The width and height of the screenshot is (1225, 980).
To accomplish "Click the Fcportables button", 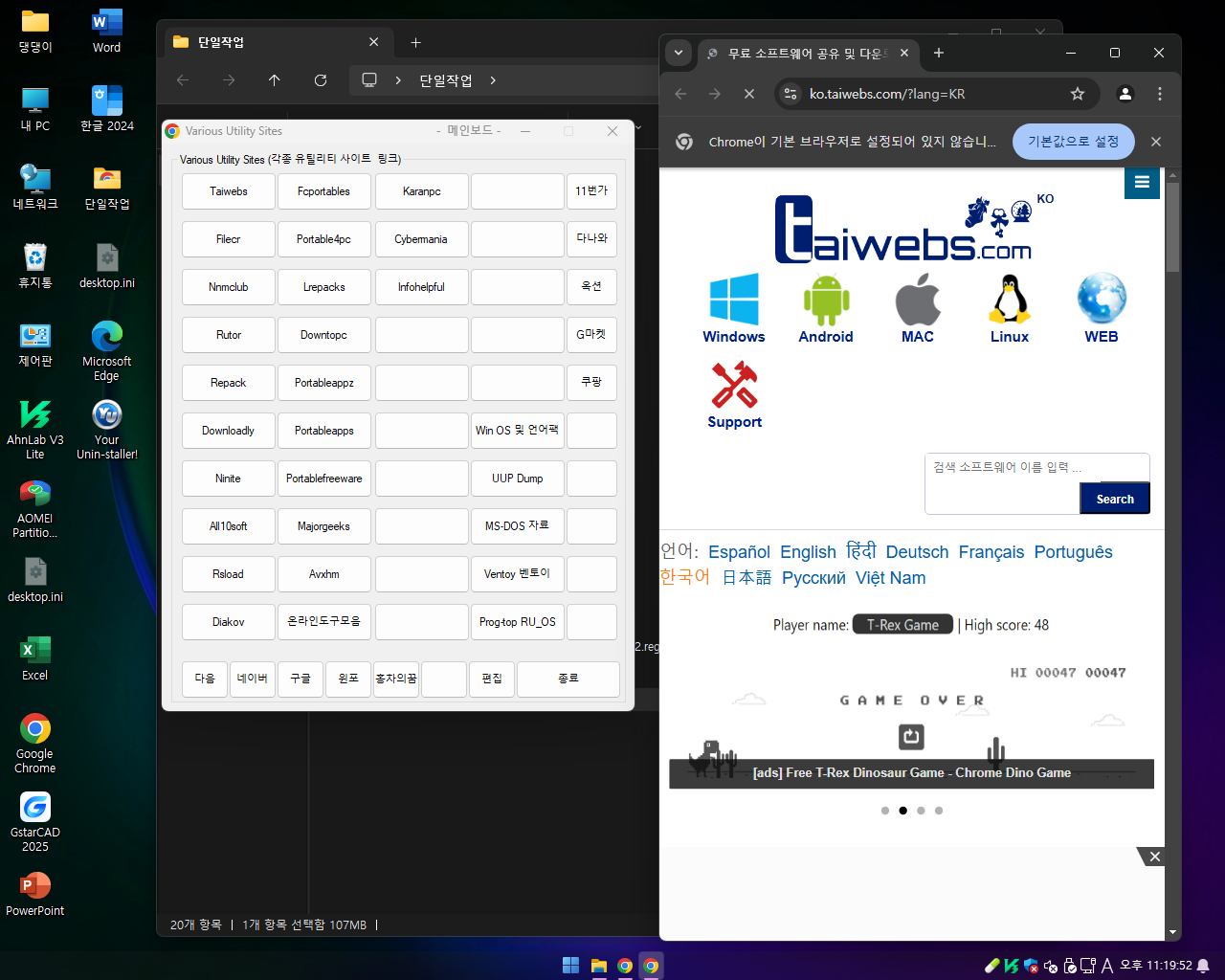I will [x=324, y=191].
